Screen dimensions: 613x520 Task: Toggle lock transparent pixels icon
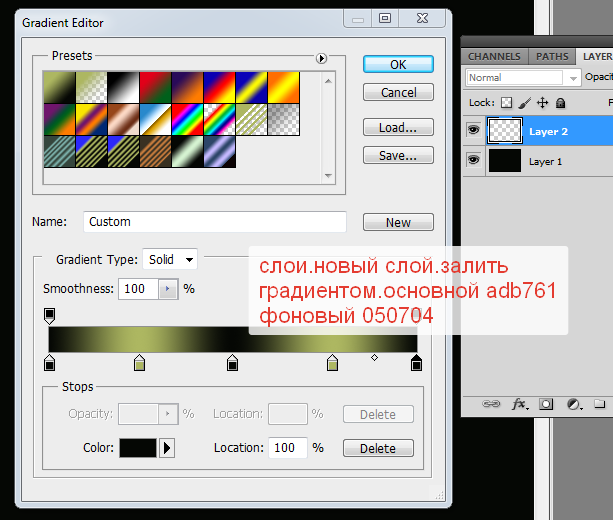tap(507, 103)
